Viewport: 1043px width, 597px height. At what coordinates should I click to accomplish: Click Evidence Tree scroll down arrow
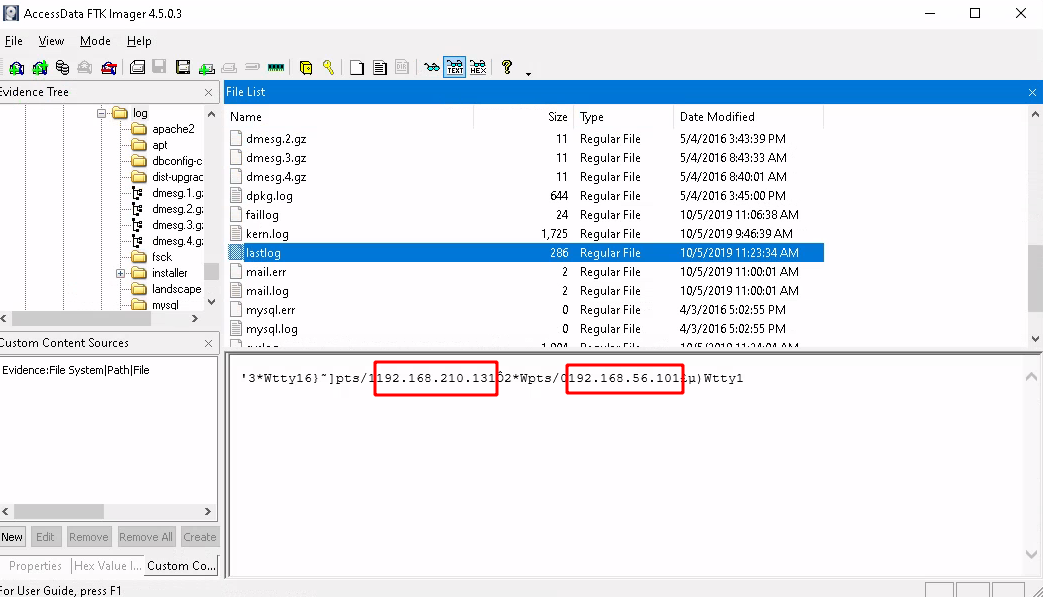click(212, 302)
